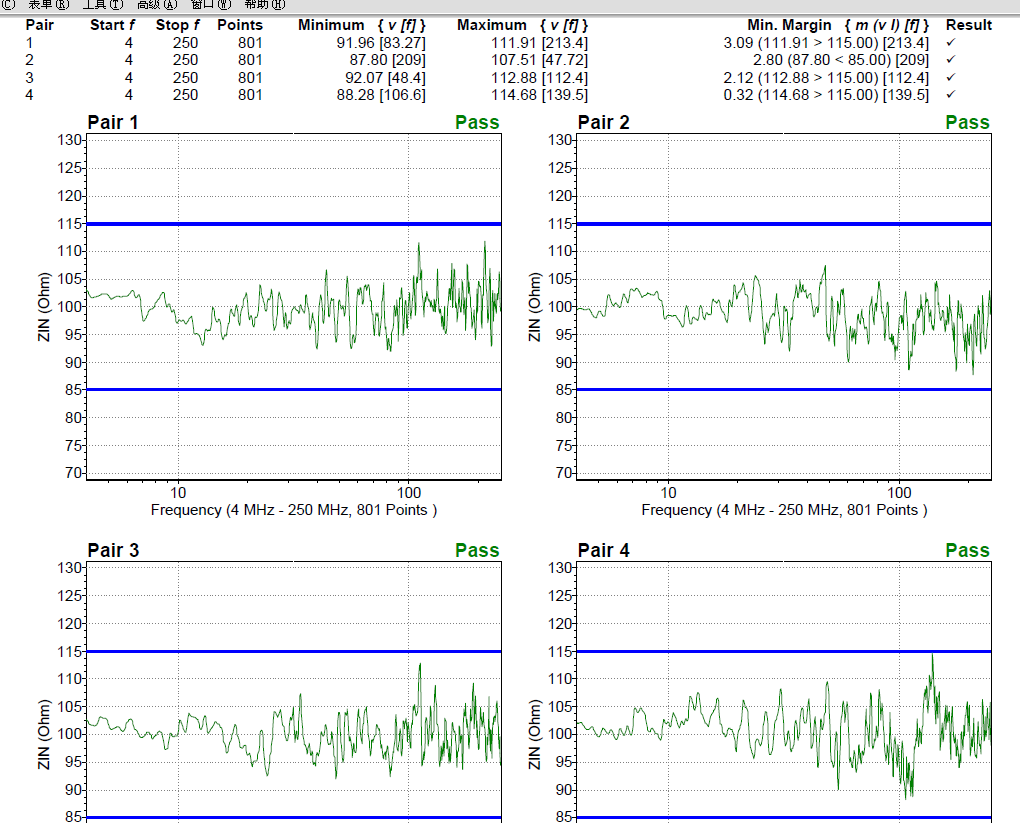Screen dimensions: 1020x823
Task: Click the Result column header
Action: click(x=968, y=25)
